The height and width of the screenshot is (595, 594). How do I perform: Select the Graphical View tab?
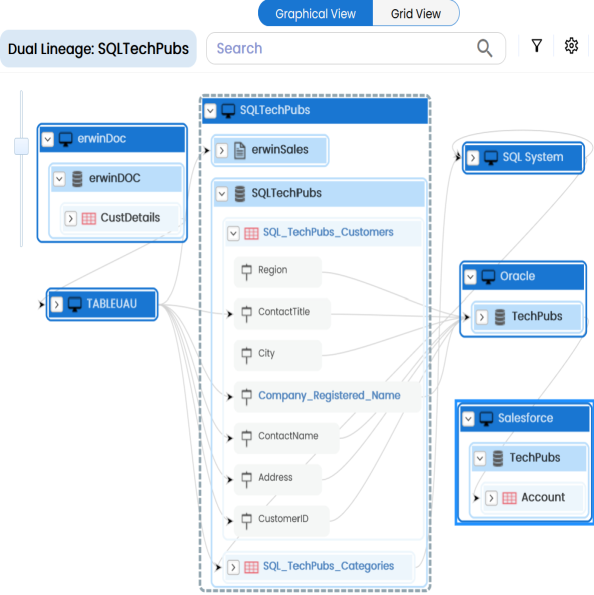pos(315,14)
